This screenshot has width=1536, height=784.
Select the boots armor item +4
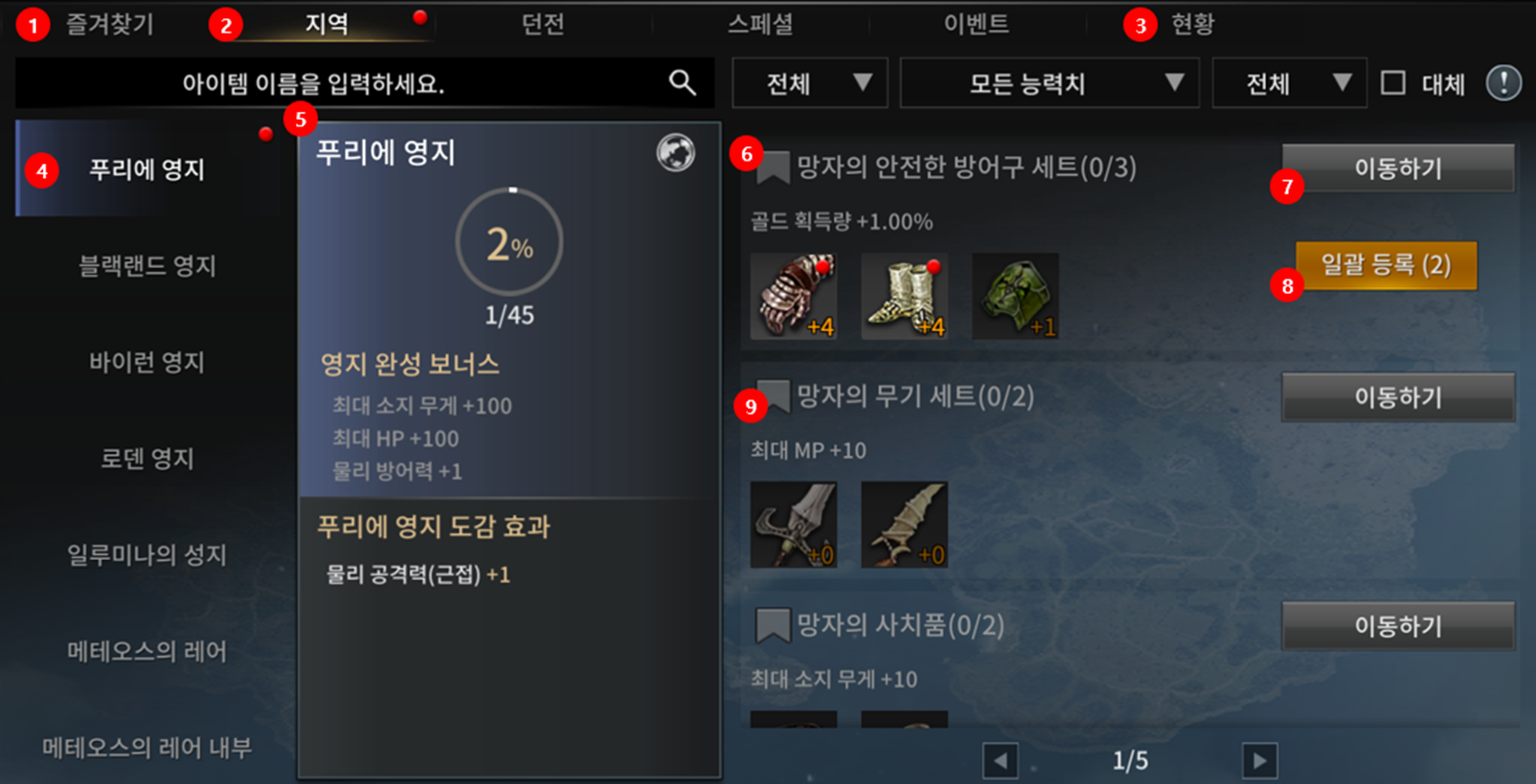point(904,296)
